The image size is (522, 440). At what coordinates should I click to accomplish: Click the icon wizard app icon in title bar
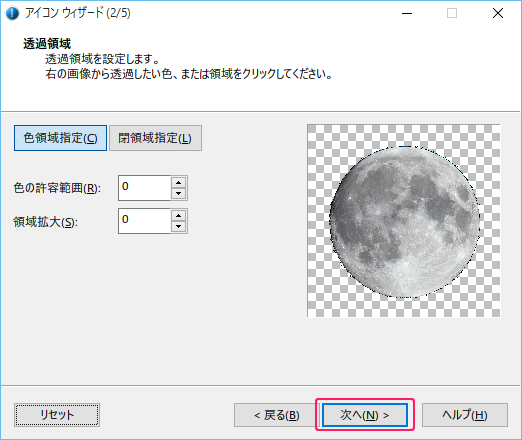(12, 13)
